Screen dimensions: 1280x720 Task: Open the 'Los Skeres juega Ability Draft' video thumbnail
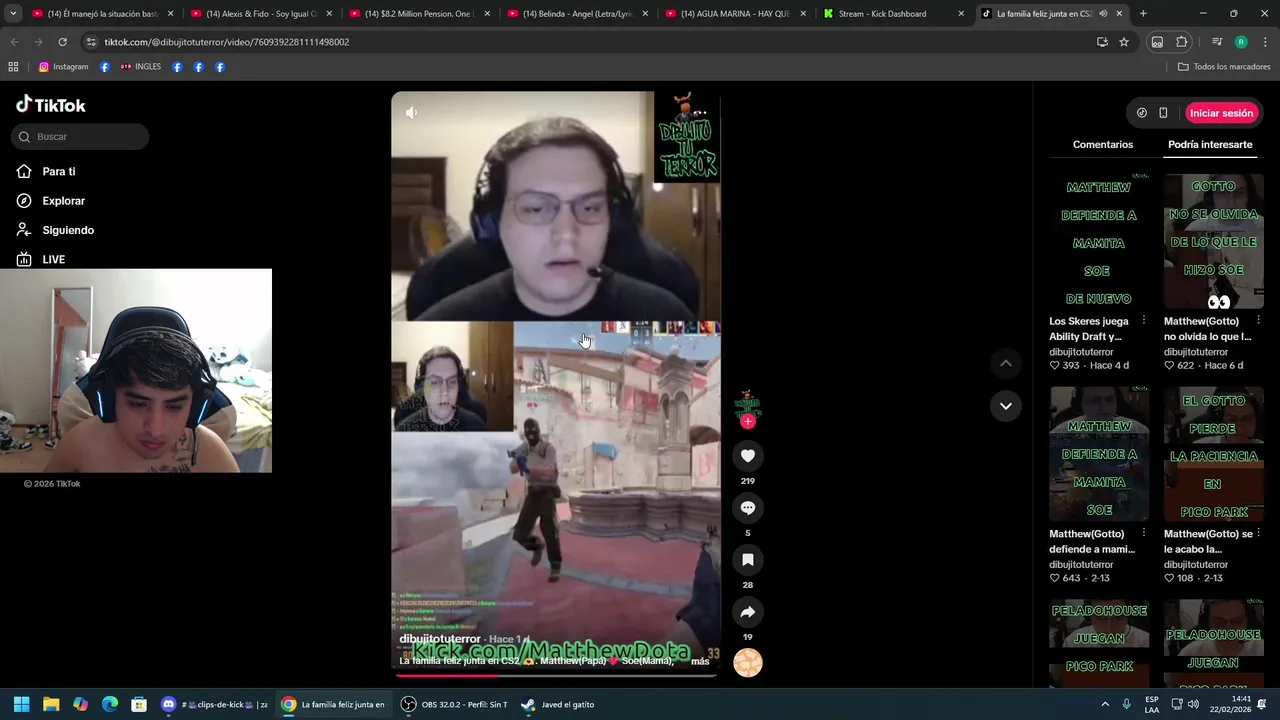1099,242
